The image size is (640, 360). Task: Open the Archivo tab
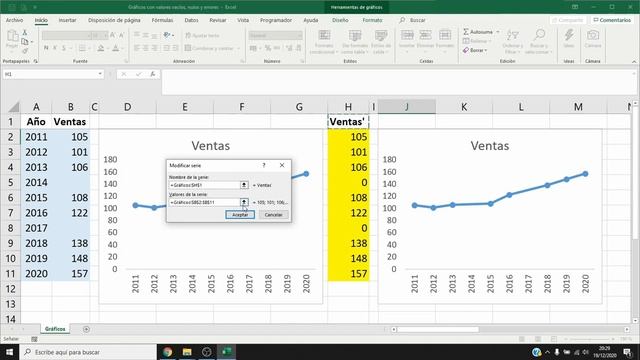click(14, 20)
